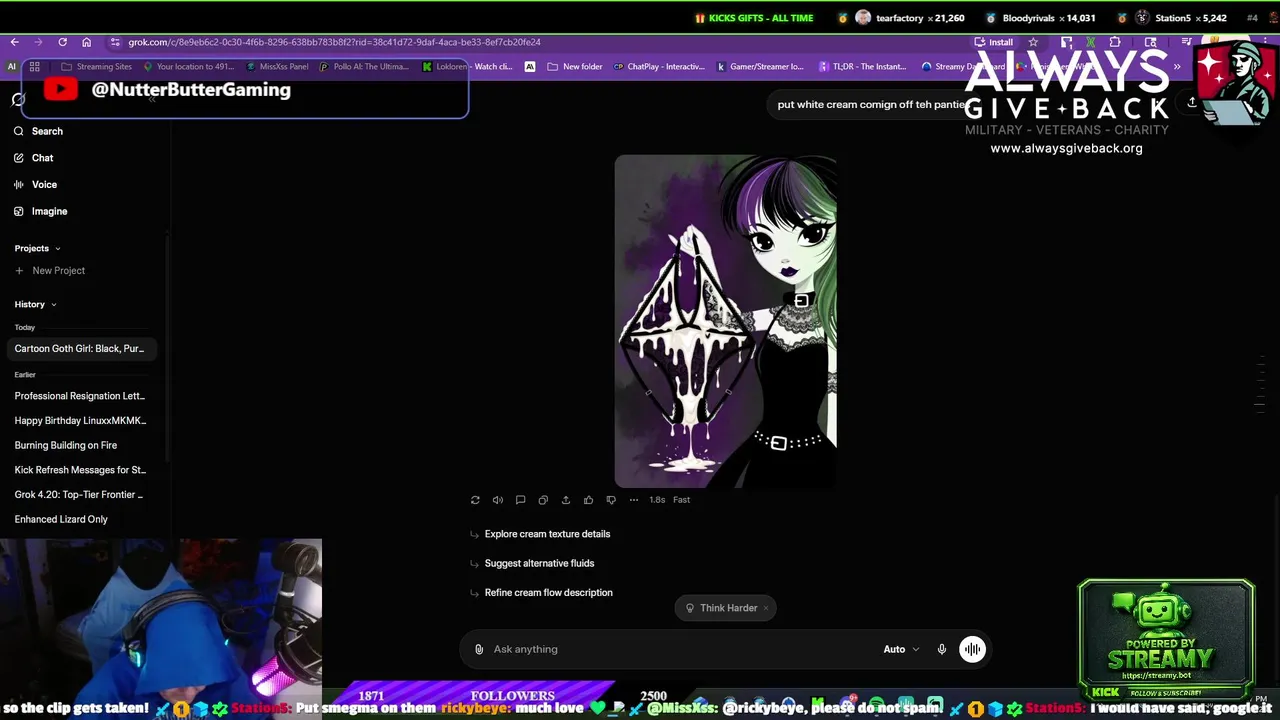Image resolution: width=1280 pixels, height=720 pixels.
Task: Click the Grok logo icon above the sidebar
Action: [18, 100]
